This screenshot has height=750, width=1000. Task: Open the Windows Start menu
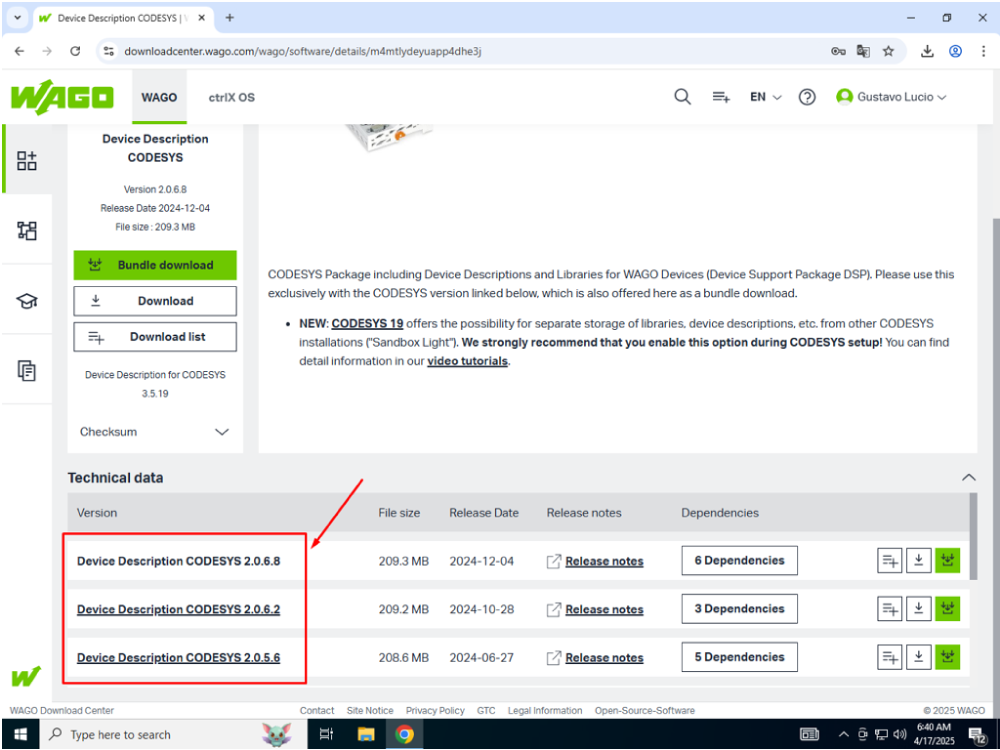coord(20,735)
